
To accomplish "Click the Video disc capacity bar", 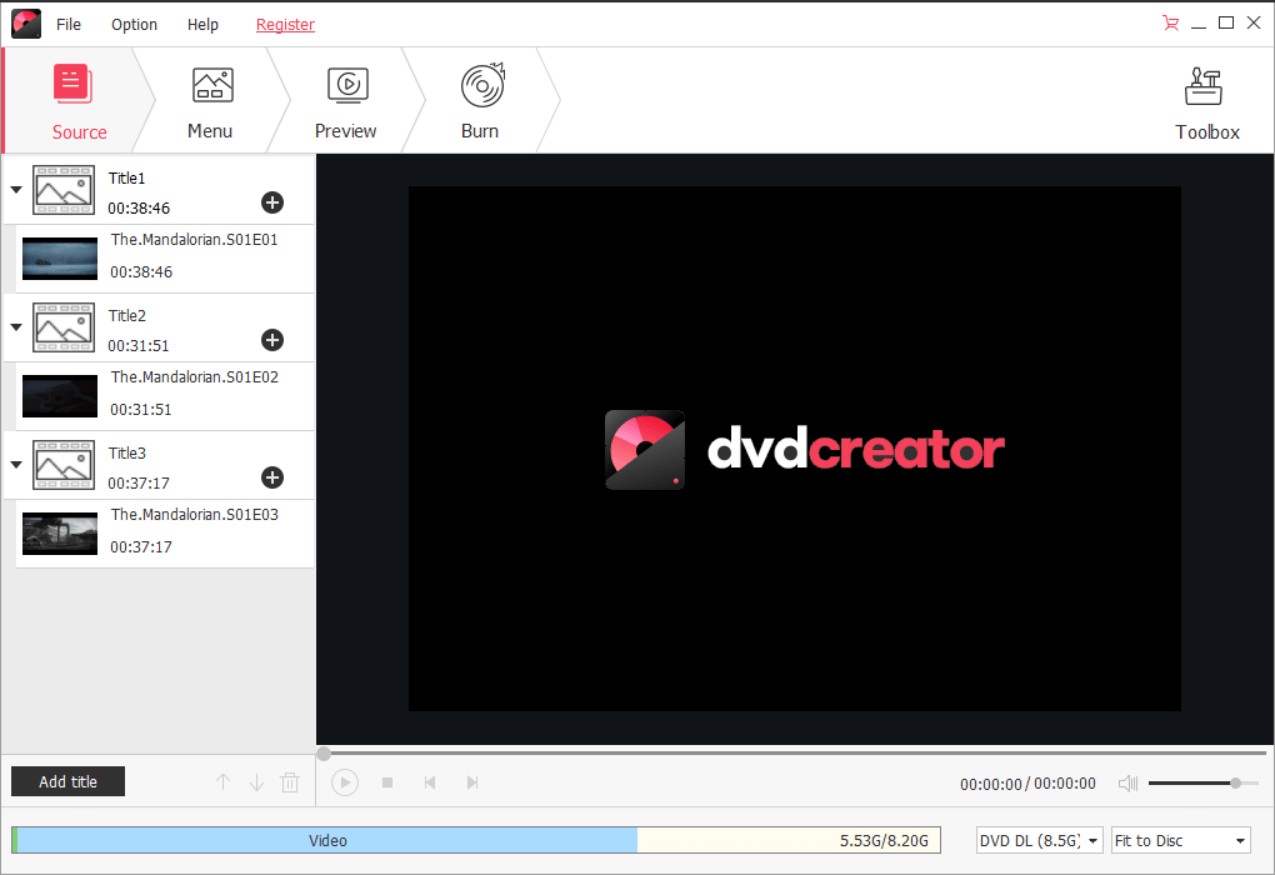I will [x=476, y=840].
